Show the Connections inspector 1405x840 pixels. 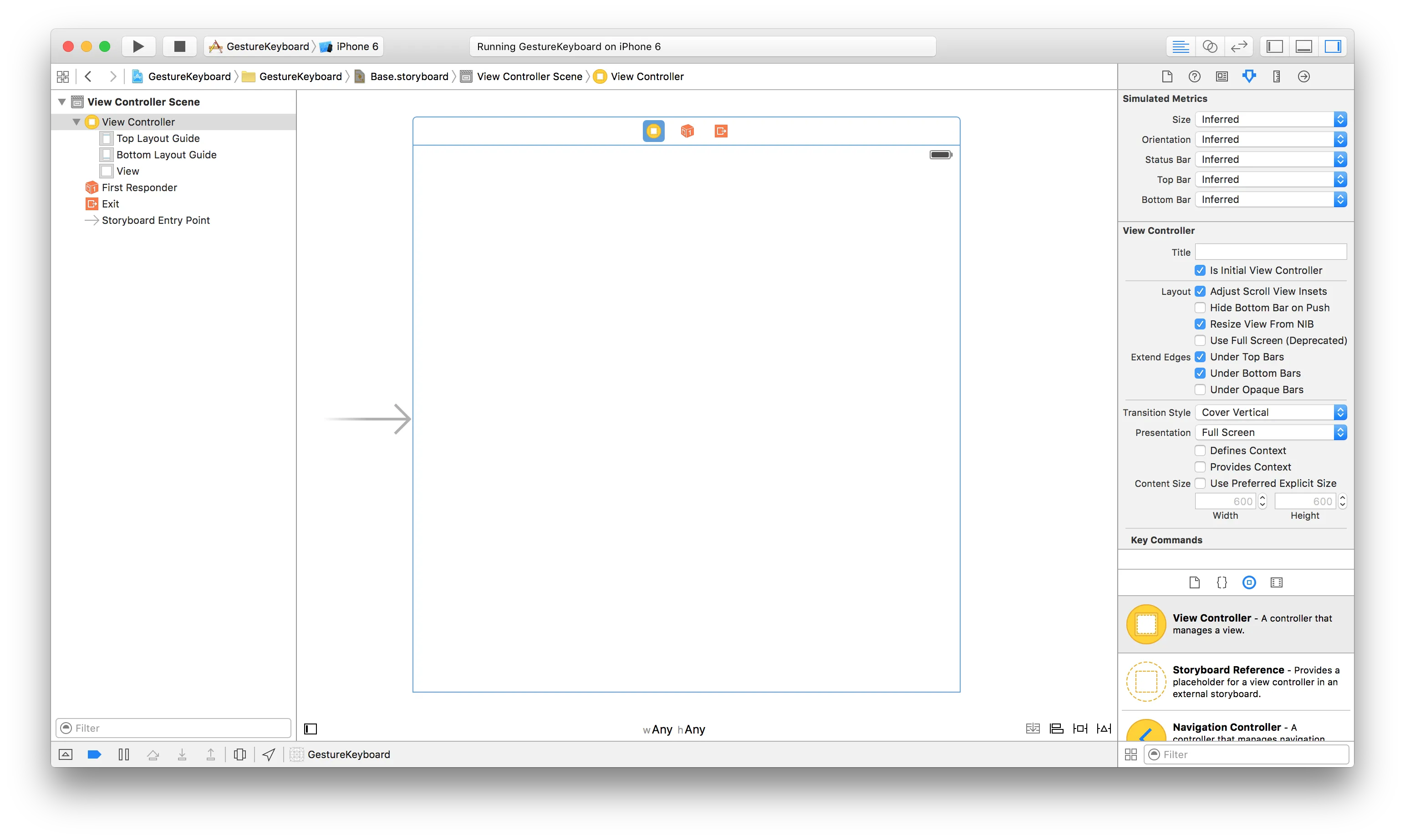click(x=1303, y=76)
